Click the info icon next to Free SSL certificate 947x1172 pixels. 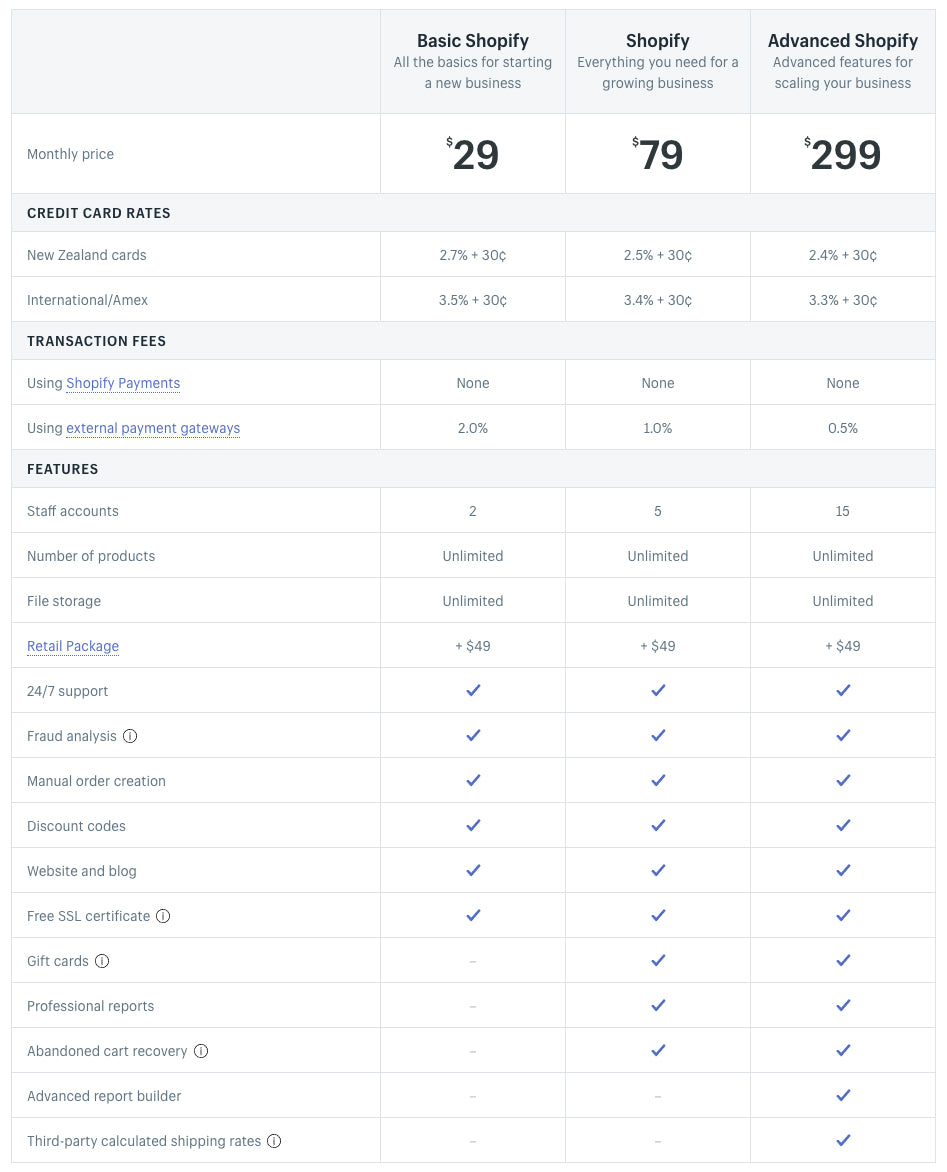[163, 916]
